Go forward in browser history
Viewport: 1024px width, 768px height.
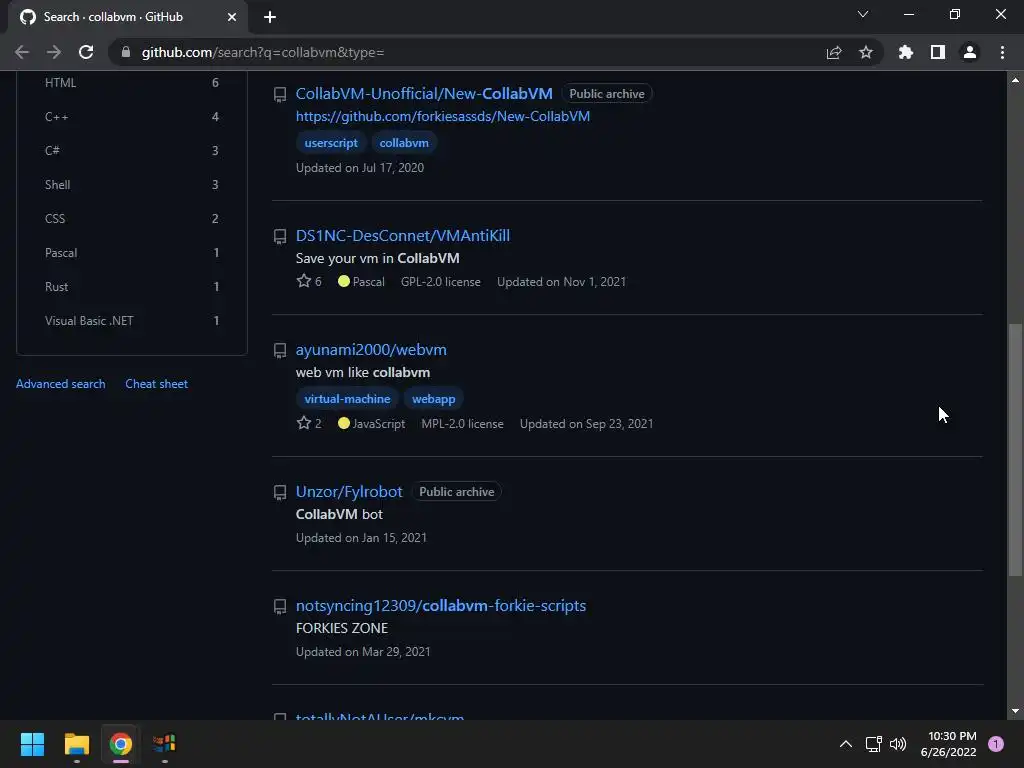click(54, 52)
